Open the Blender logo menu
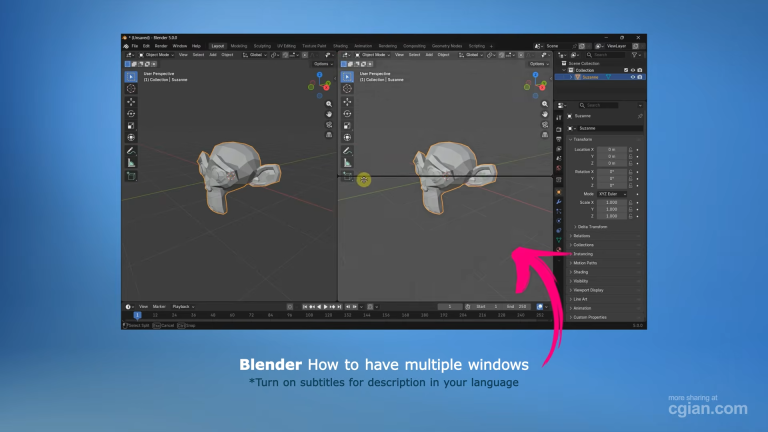768x432 pixels. [x=126, y=46]
